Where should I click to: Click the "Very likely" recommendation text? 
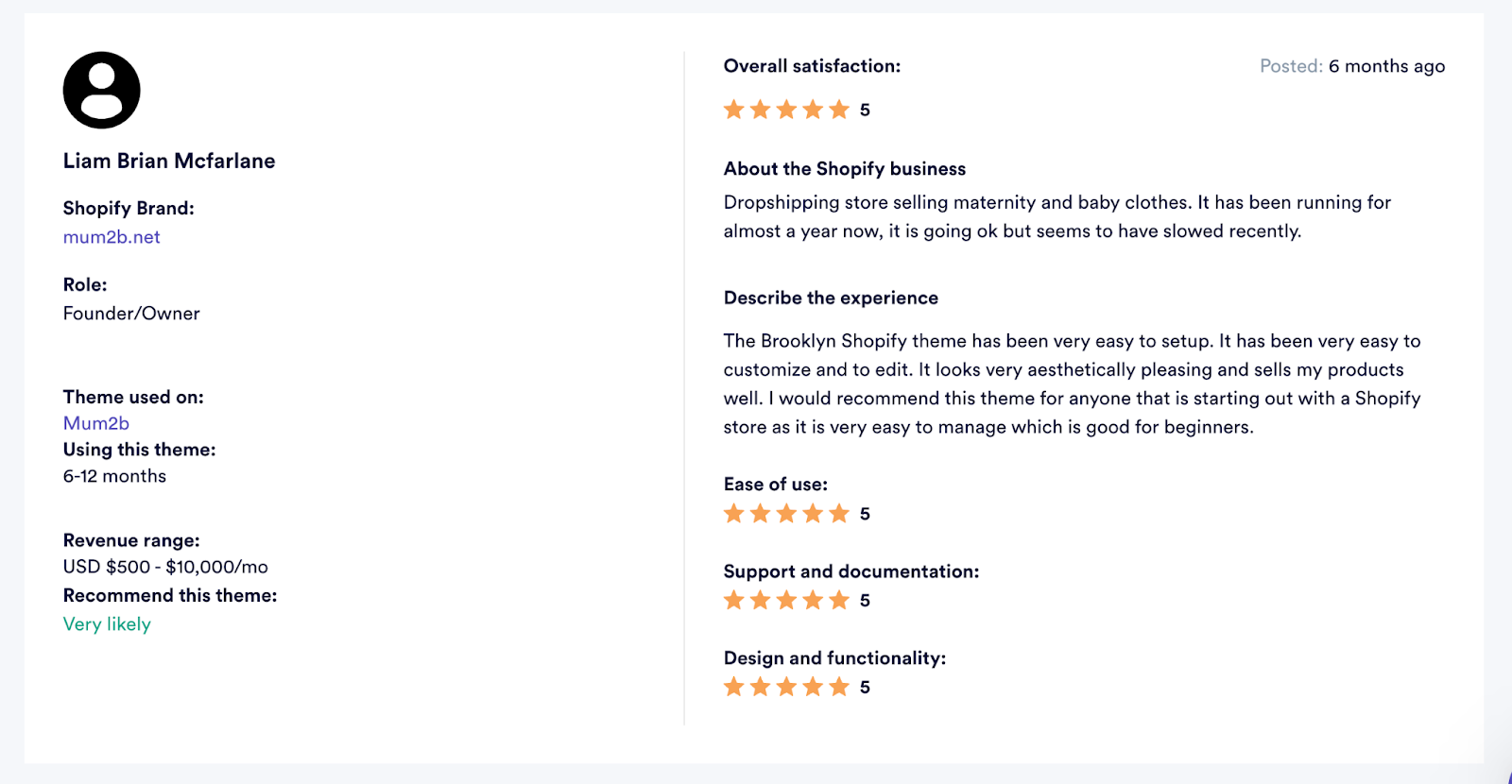pyautogui.click(x=107, y=624)
